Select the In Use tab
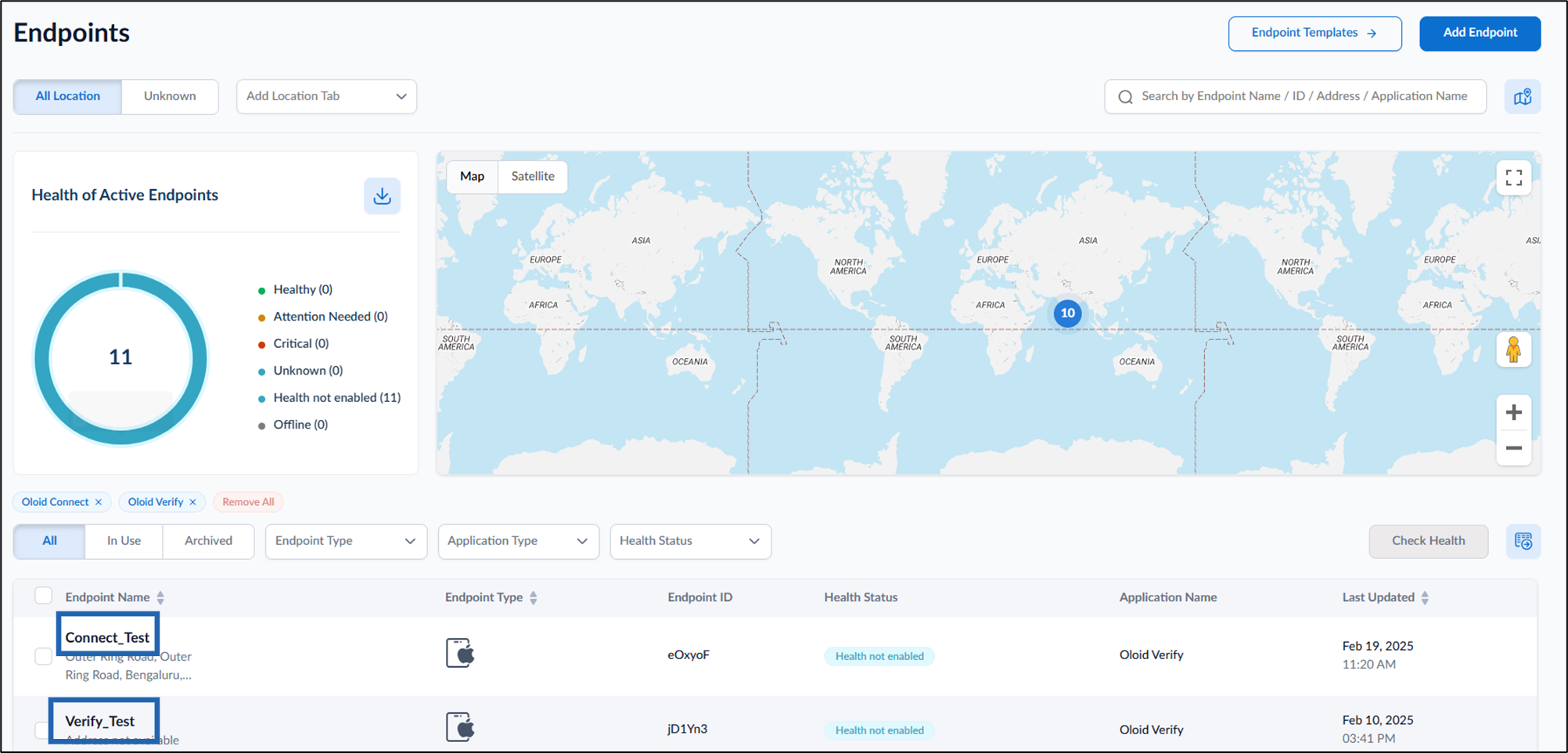Viewport: 1568px width, 753px height. tap(124, 541)
